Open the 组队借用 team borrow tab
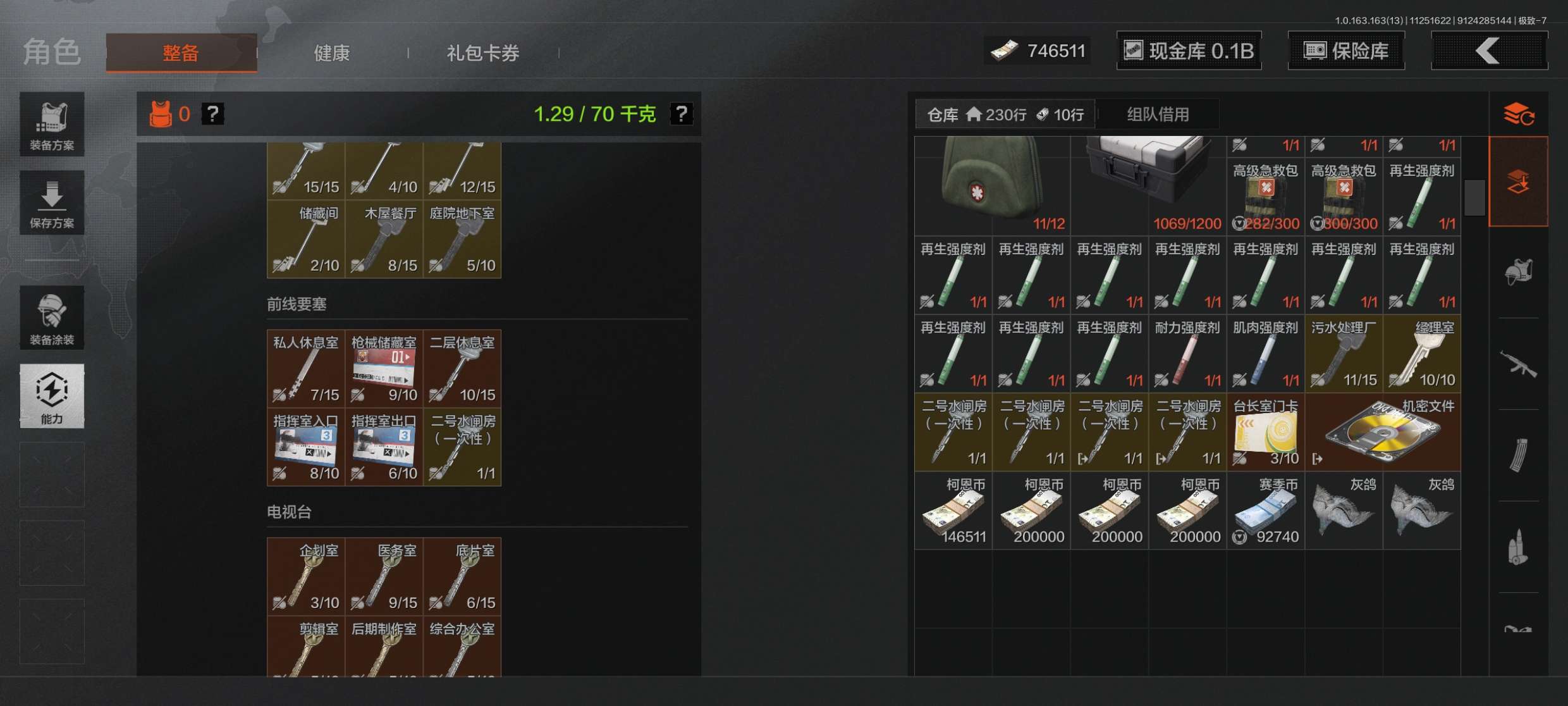This screenshot has height=706, width=1568. coord(1158,115)
